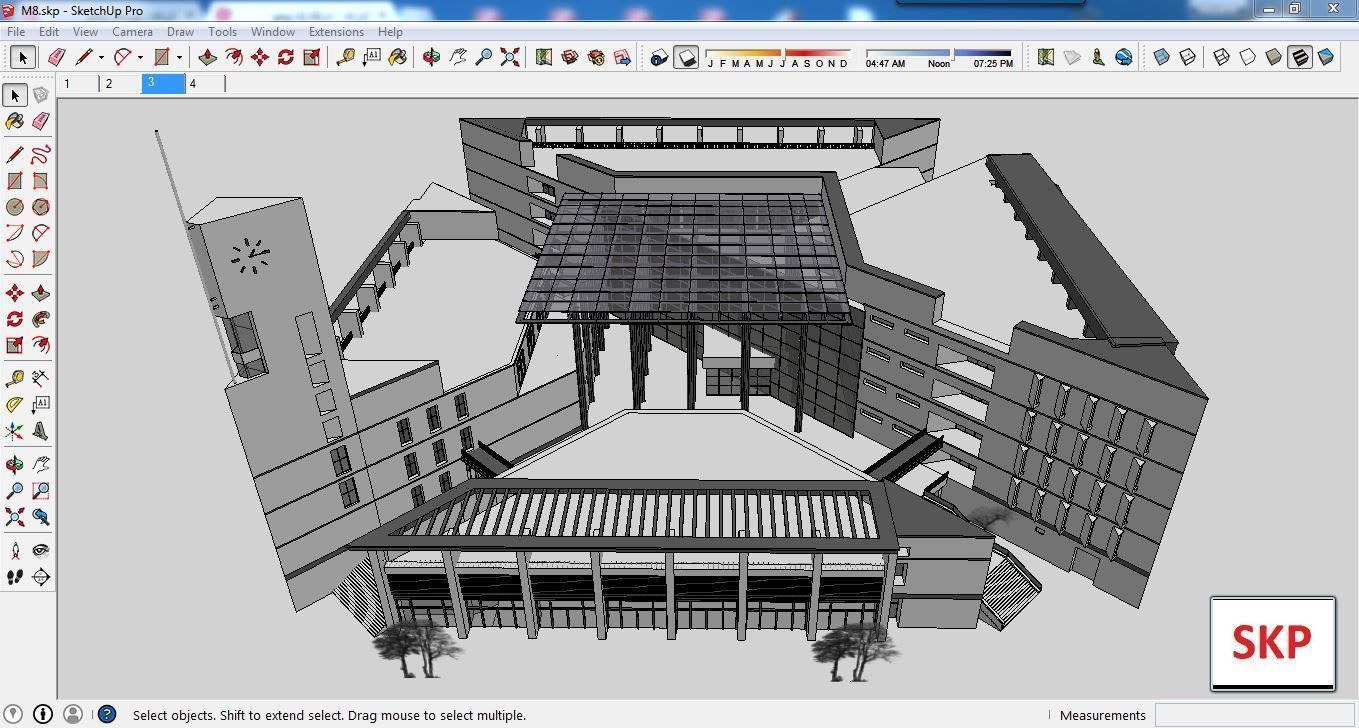Open the Camera menu
1359x728 pixels.
[x=132, y=31]
